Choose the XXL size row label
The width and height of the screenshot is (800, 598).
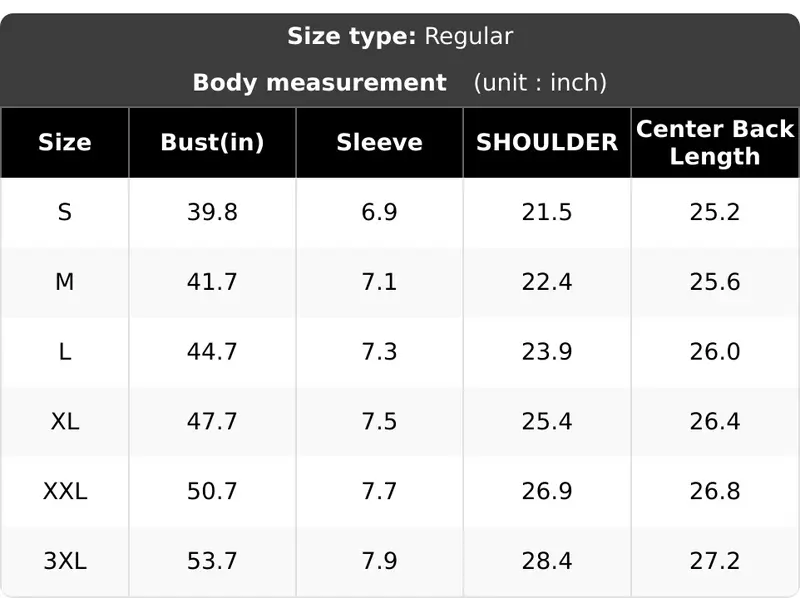[65, 491]
